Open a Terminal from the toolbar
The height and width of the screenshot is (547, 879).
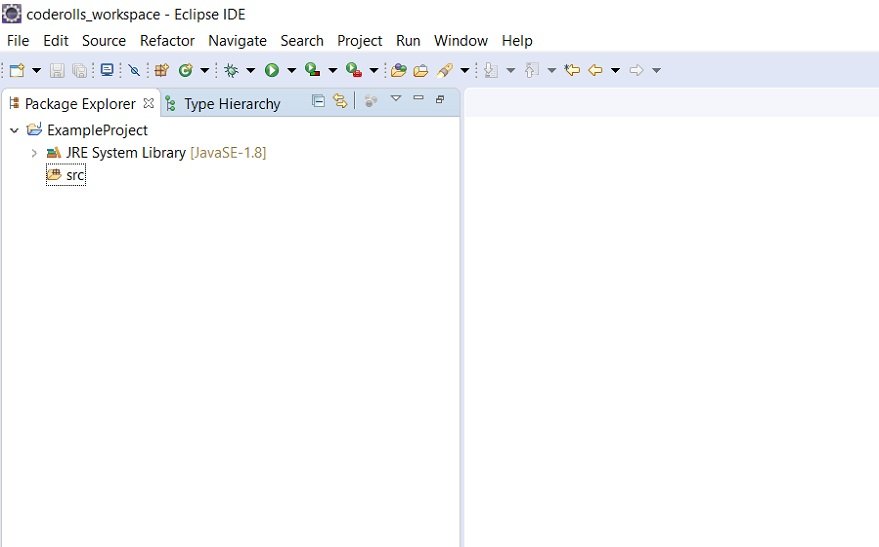(x=107, y=70)
